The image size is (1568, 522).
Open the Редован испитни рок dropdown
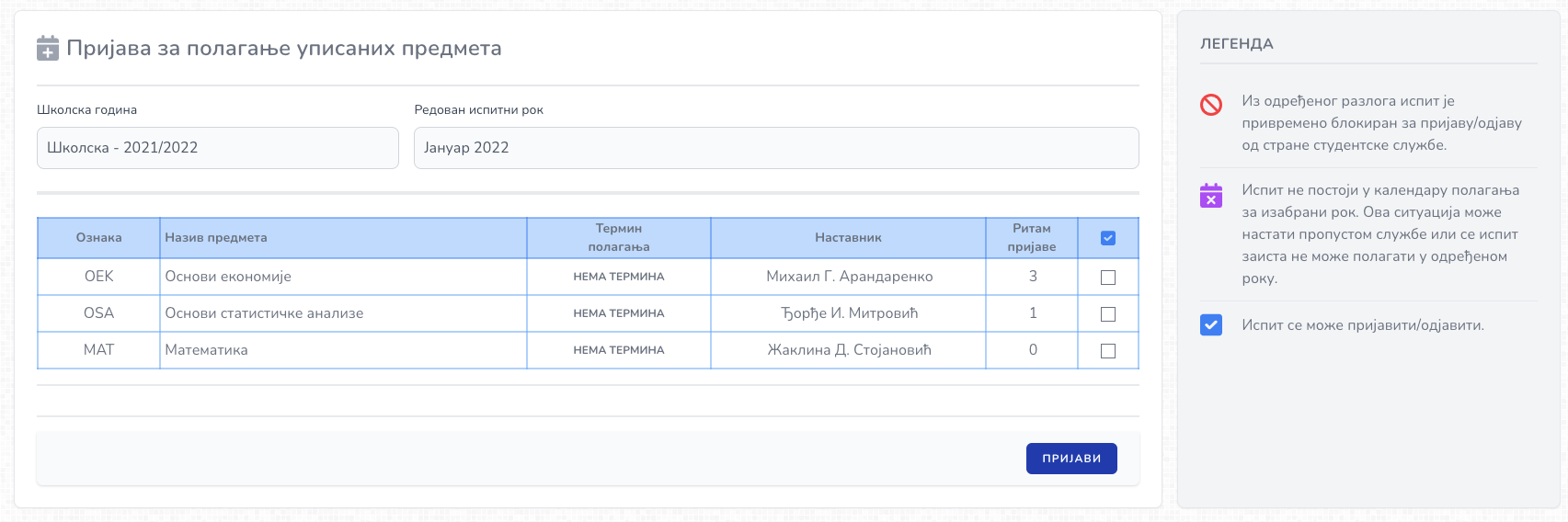tap(776, 148)
